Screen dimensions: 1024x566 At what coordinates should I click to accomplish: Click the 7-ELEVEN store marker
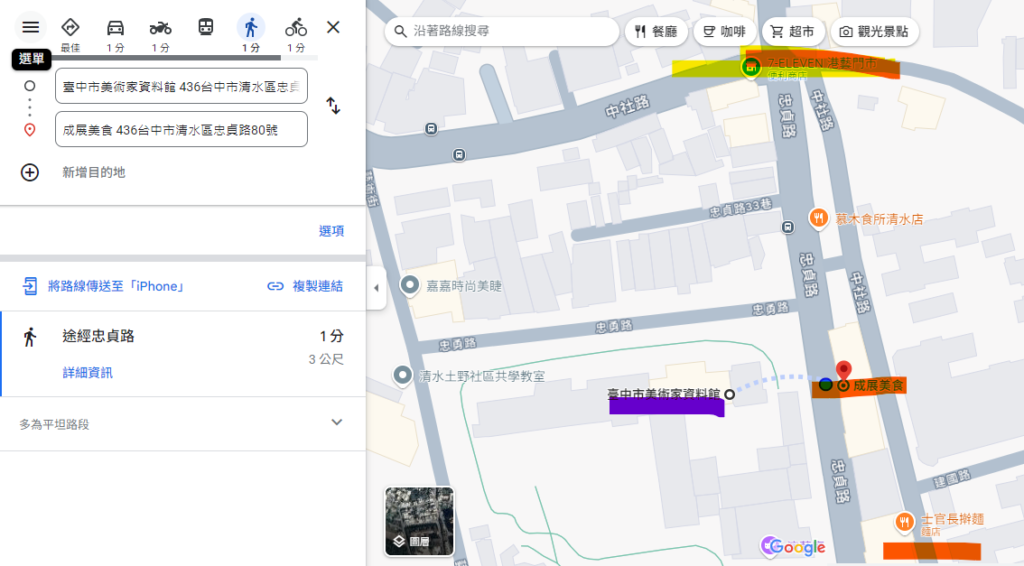751,66
